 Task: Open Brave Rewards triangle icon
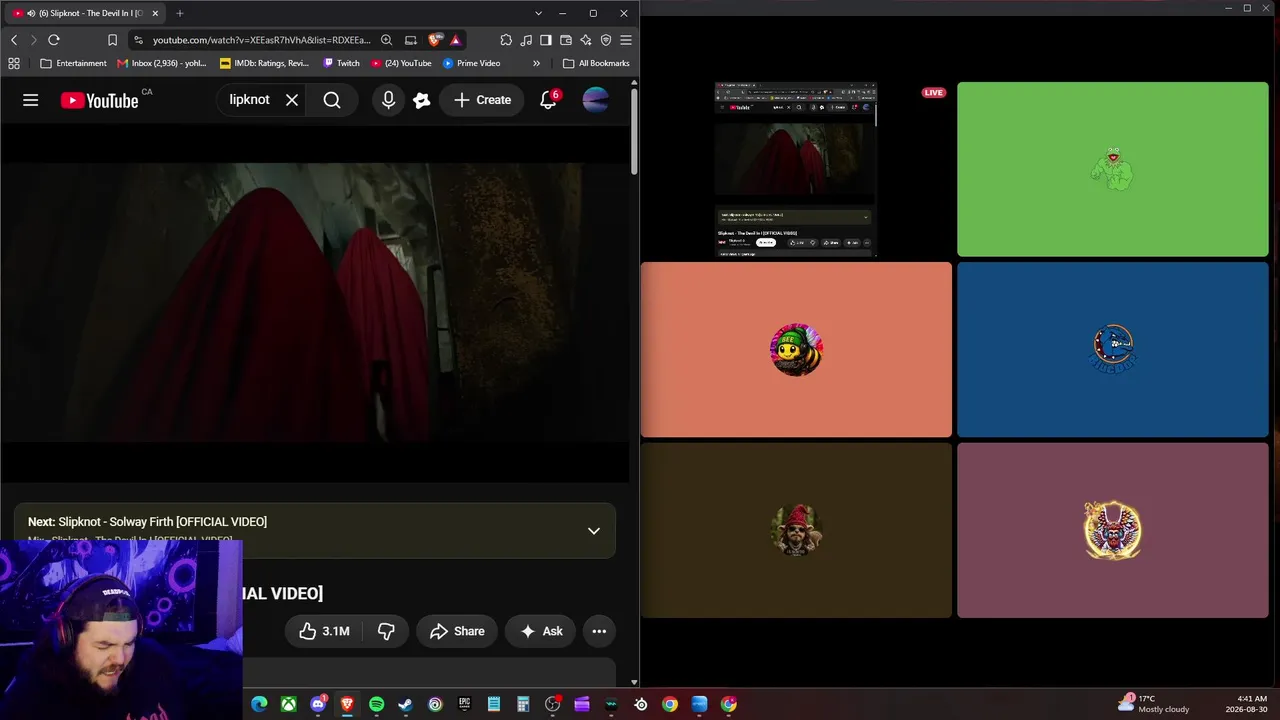pyautogui.click(x=455, y=40)
